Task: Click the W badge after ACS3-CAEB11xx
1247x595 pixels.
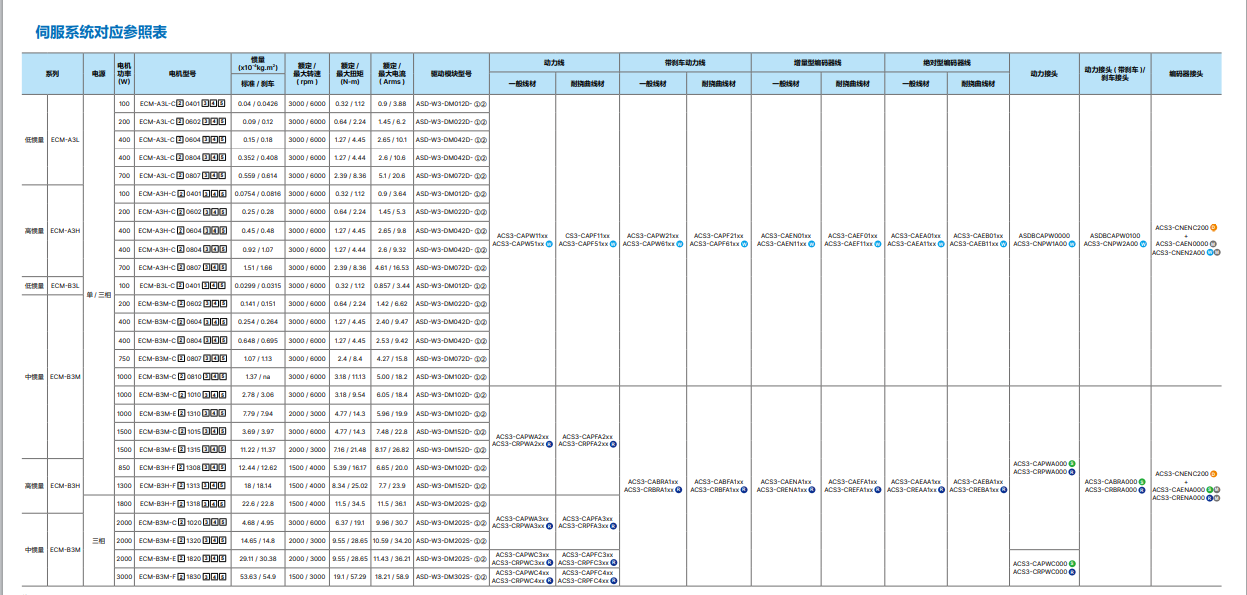Action: pyautogui.click(x=1006, y=243)
